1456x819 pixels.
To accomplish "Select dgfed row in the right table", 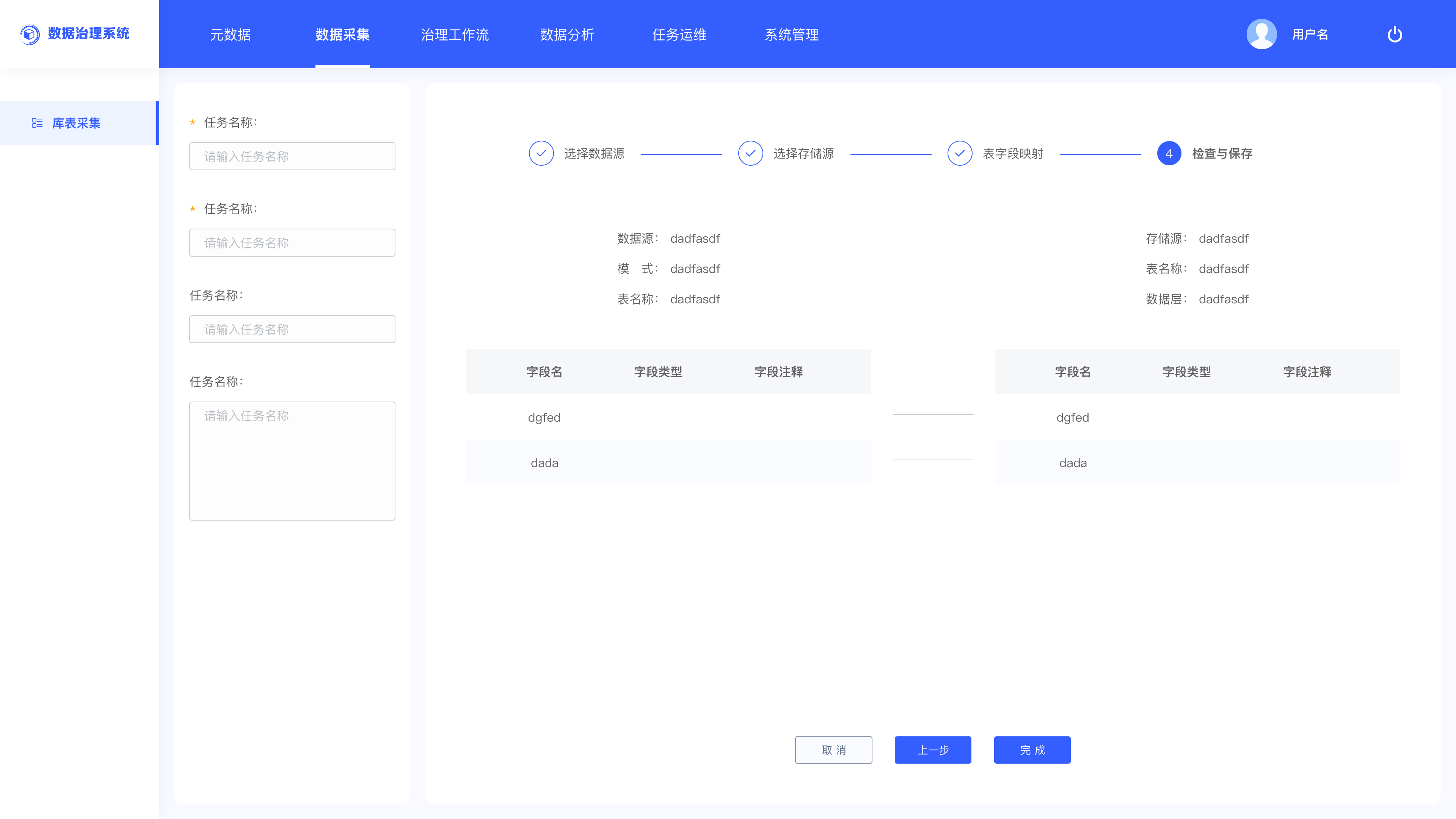I will click(1197, 417).
